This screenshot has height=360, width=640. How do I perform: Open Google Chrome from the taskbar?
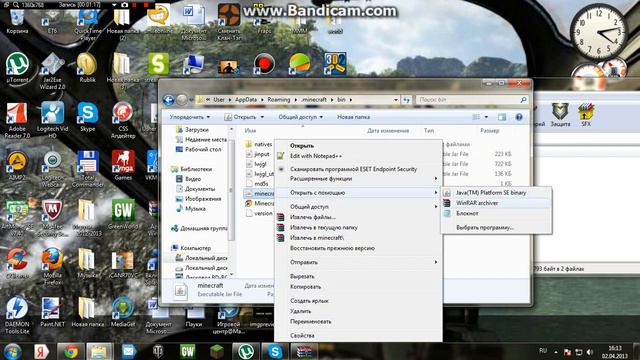(x=70, y=351)
